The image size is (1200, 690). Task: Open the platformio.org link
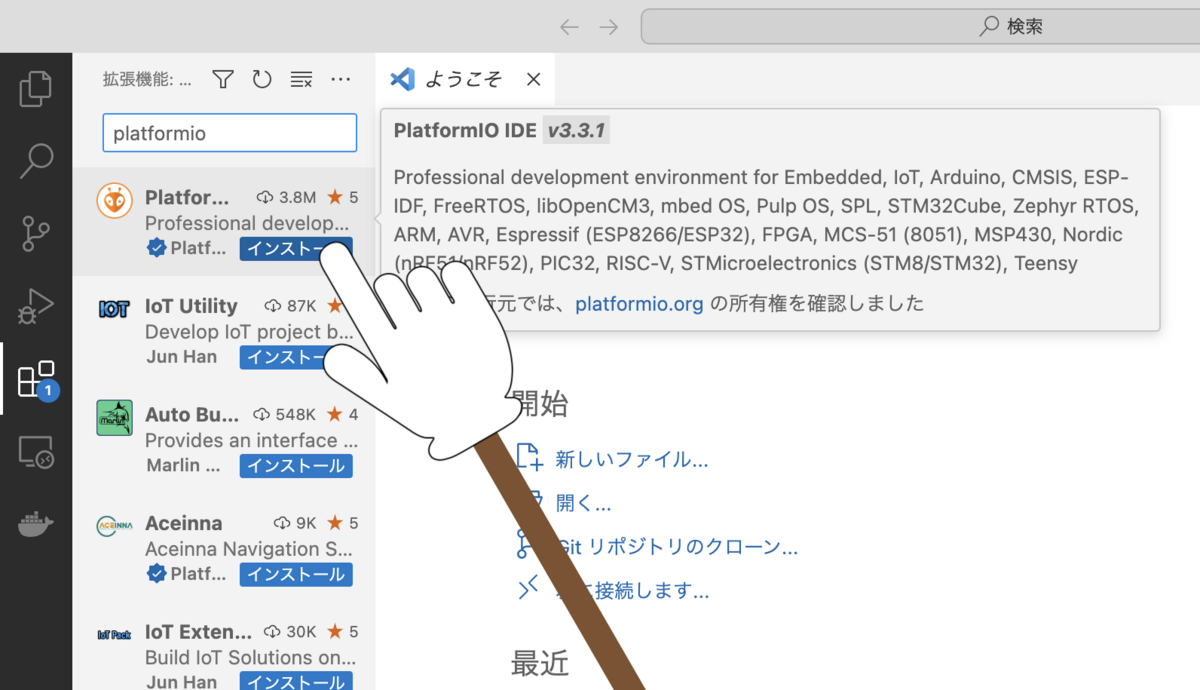click(x=639, y=303)
